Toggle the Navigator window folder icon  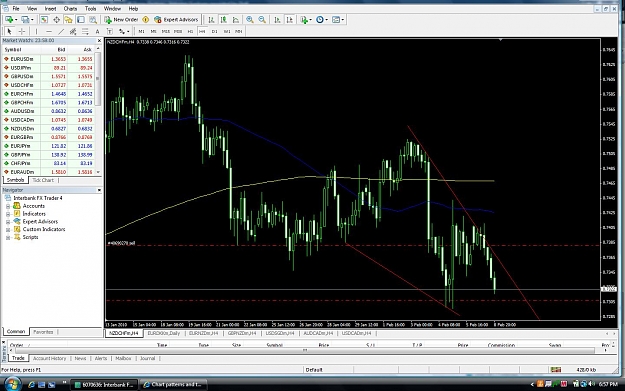tap(69, 20)
